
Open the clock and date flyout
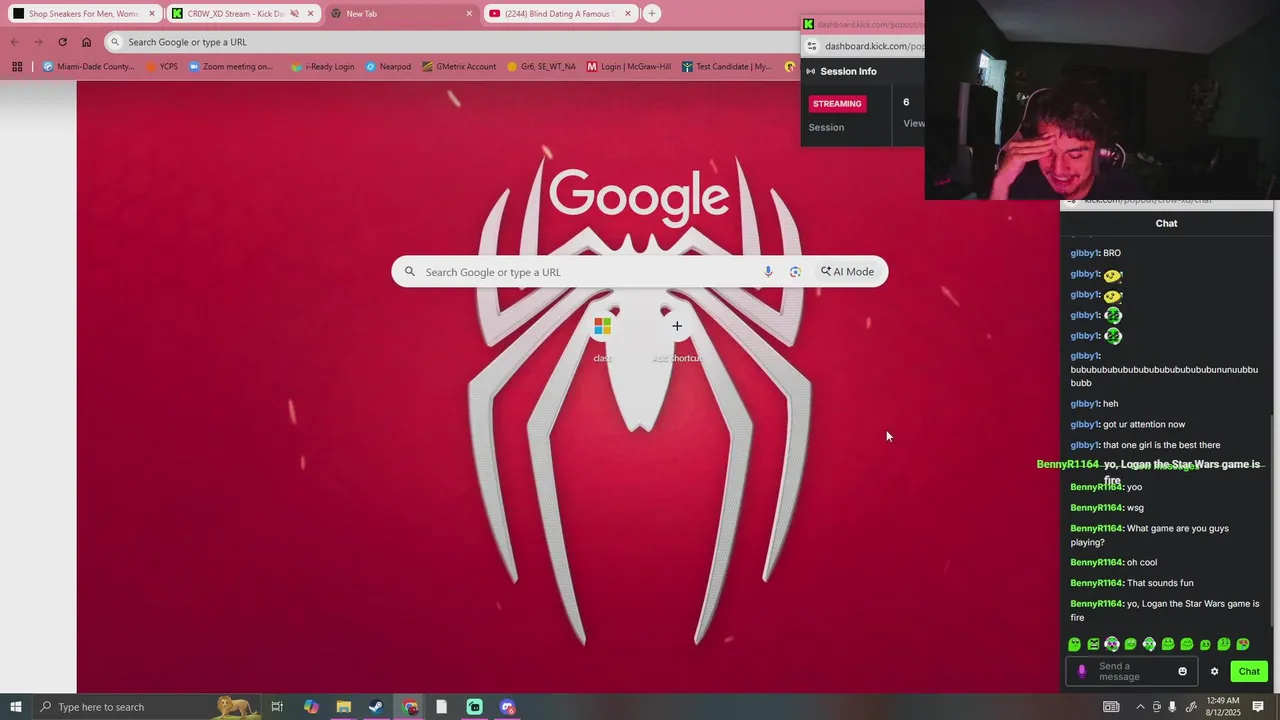1223,707
